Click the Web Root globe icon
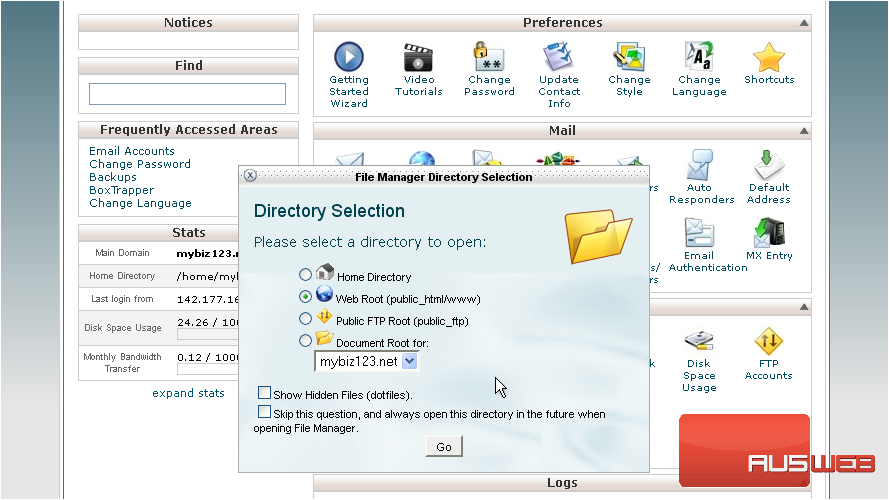Image resolution: width=889 pixels, height=500 pixels. [x=325, y=294]
